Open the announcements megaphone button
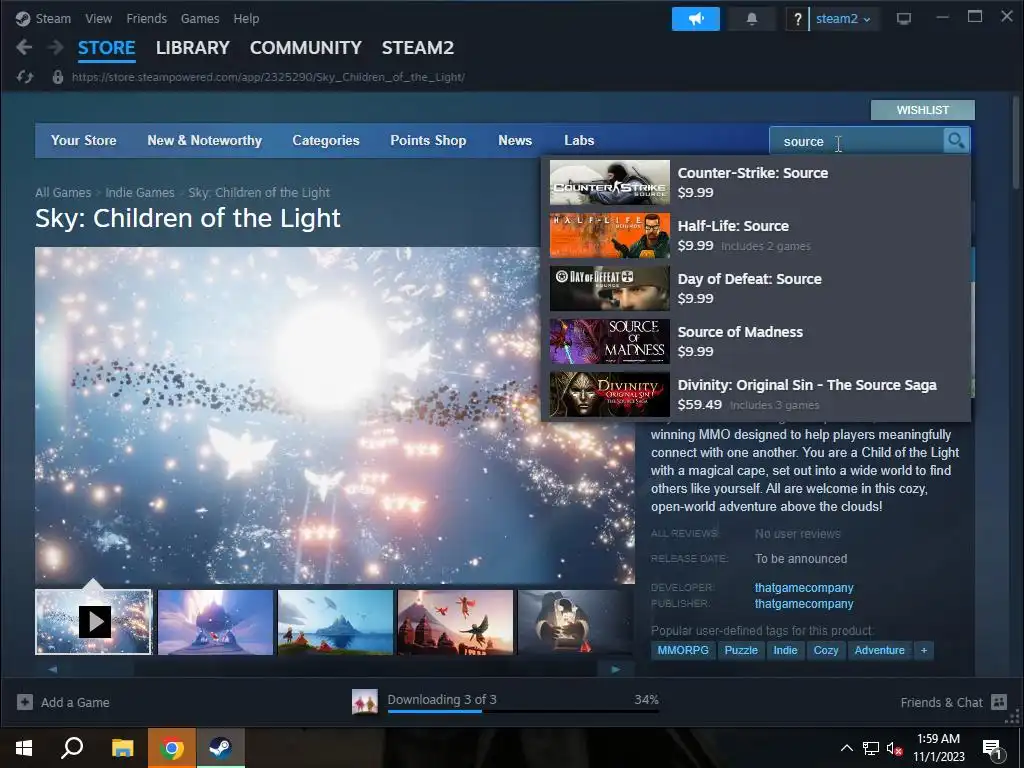Viewport: 1024px width, 768px height. tap(696, 19)
